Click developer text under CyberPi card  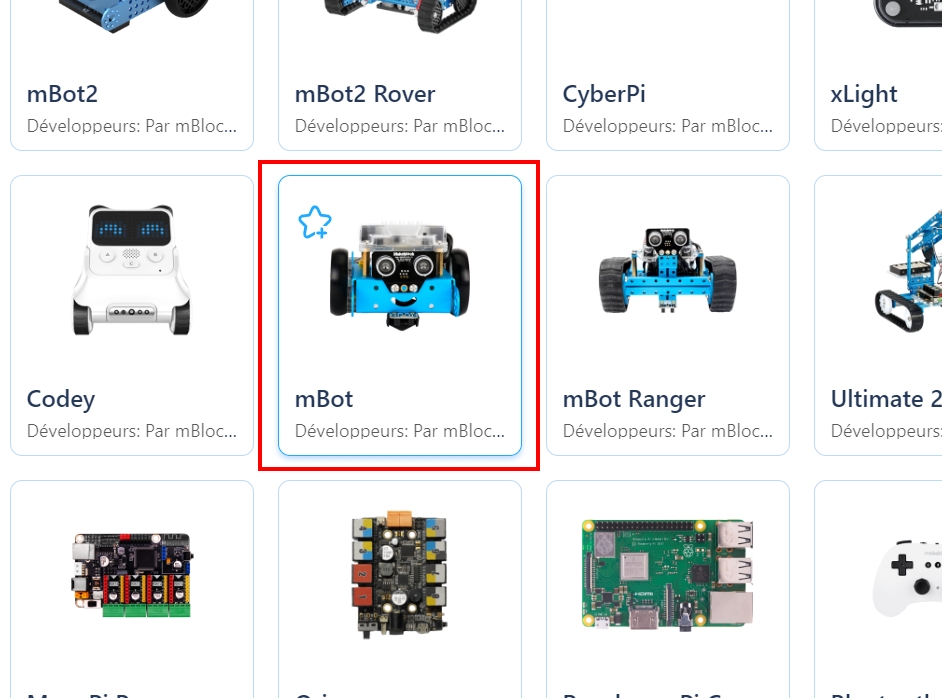point(667,126)
